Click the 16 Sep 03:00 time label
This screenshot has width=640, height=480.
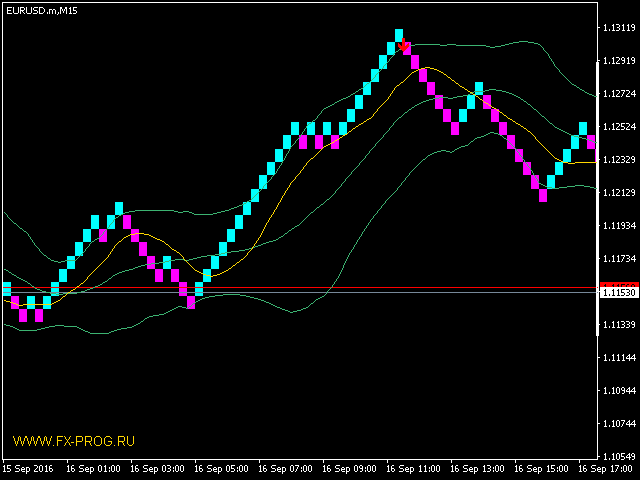[x=158, y=469]
